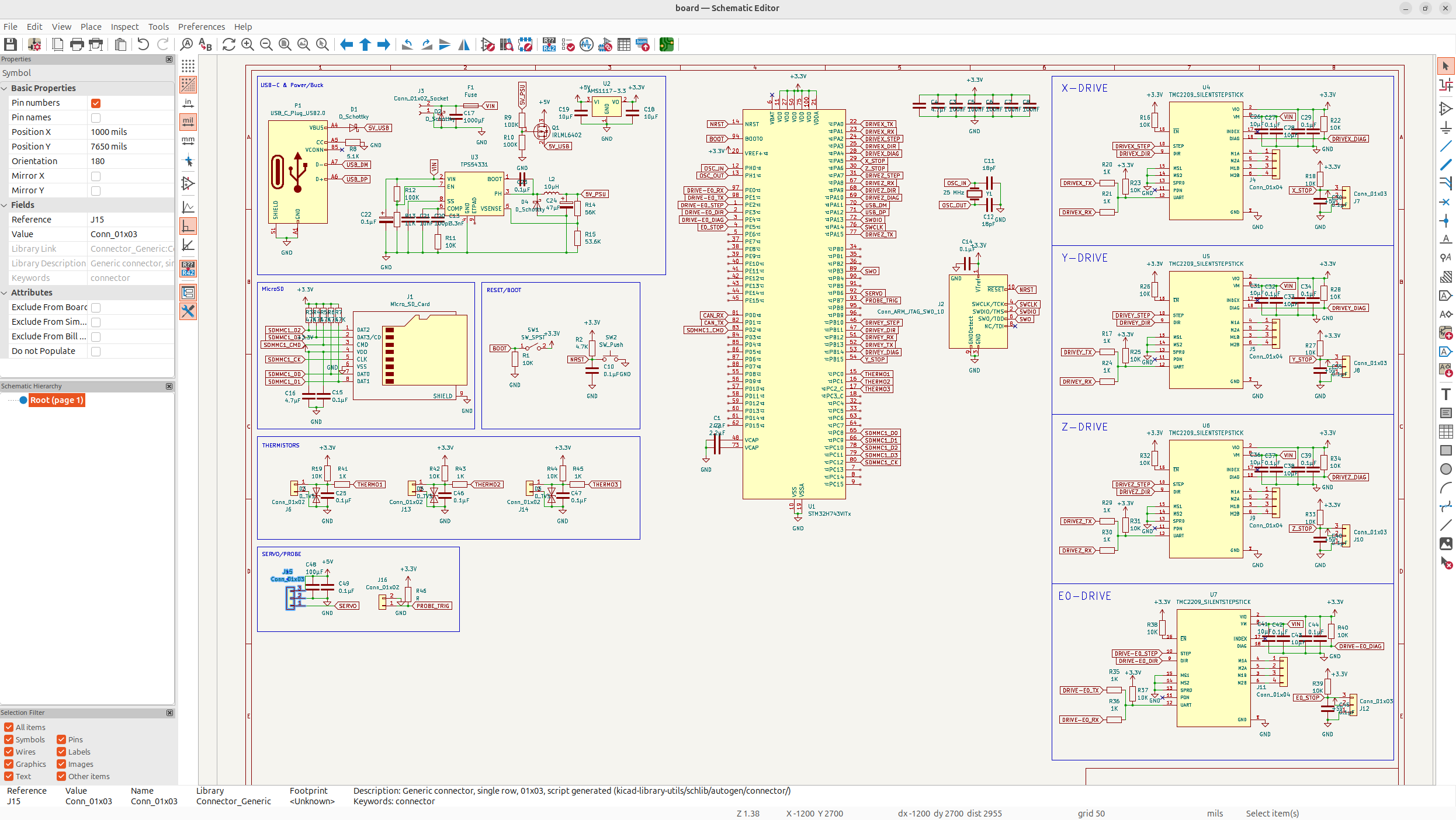Open Page Settings sheet icon
Image resolution: width=1456 pixels, height=820 pixels.
coord(57,44)
